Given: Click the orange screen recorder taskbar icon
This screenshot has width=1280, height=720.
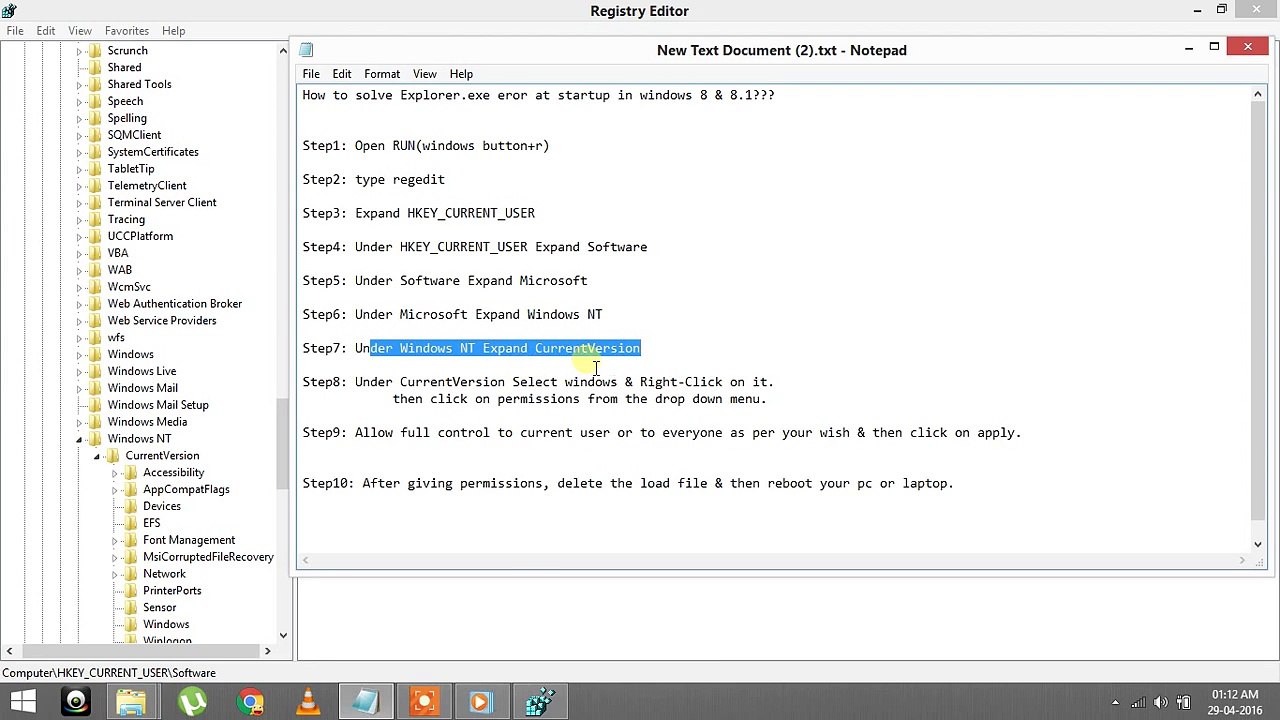Looking at the screenshot, I should point(423,701).
